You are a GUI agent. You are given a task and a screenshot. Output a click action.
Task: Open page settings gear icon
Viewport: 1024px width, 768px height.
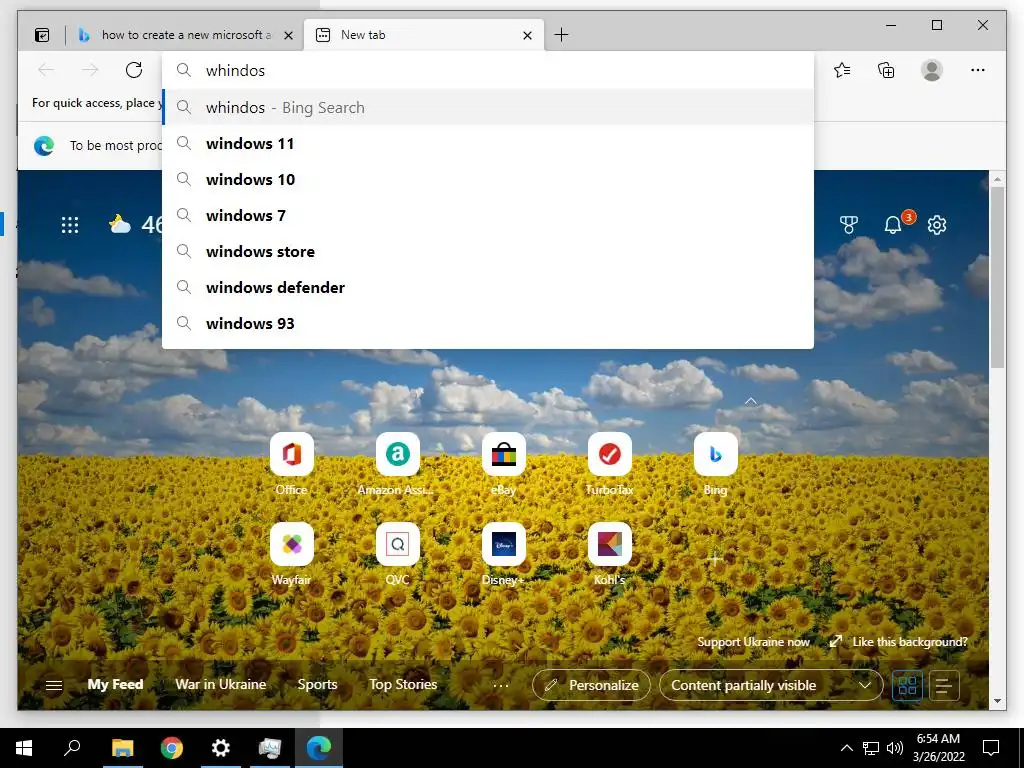(x=937, y=225)
